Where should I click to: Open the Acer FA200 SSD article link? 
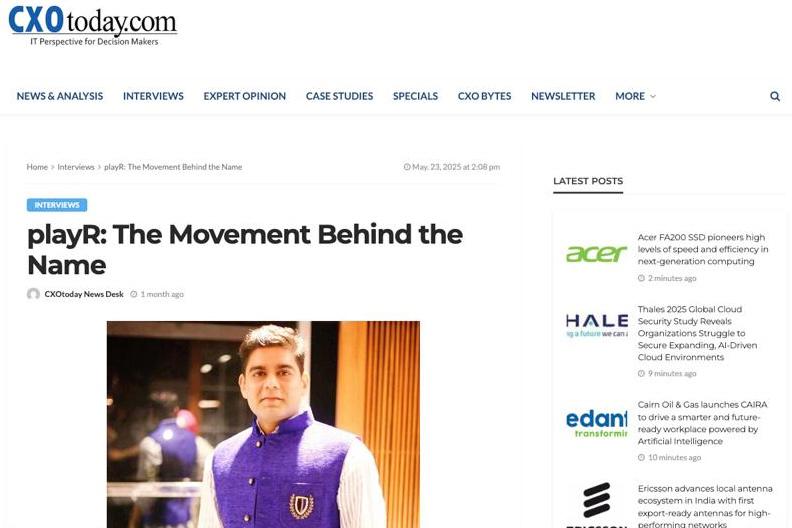point(703,249)
